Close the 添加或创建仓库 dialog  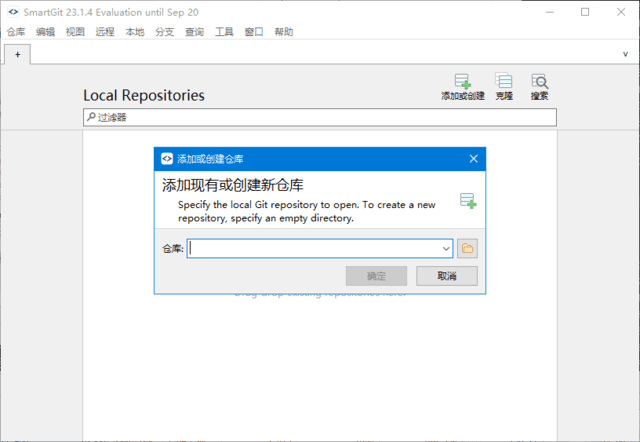point(473,159)
